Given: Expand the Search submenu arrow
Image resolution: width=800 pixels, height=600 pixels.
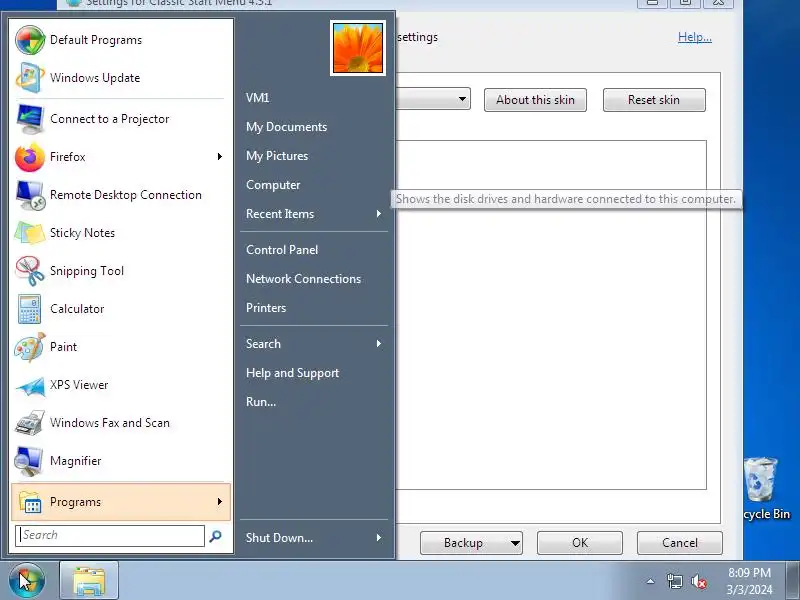Looking at the screenshot, I should click(379, 344).
